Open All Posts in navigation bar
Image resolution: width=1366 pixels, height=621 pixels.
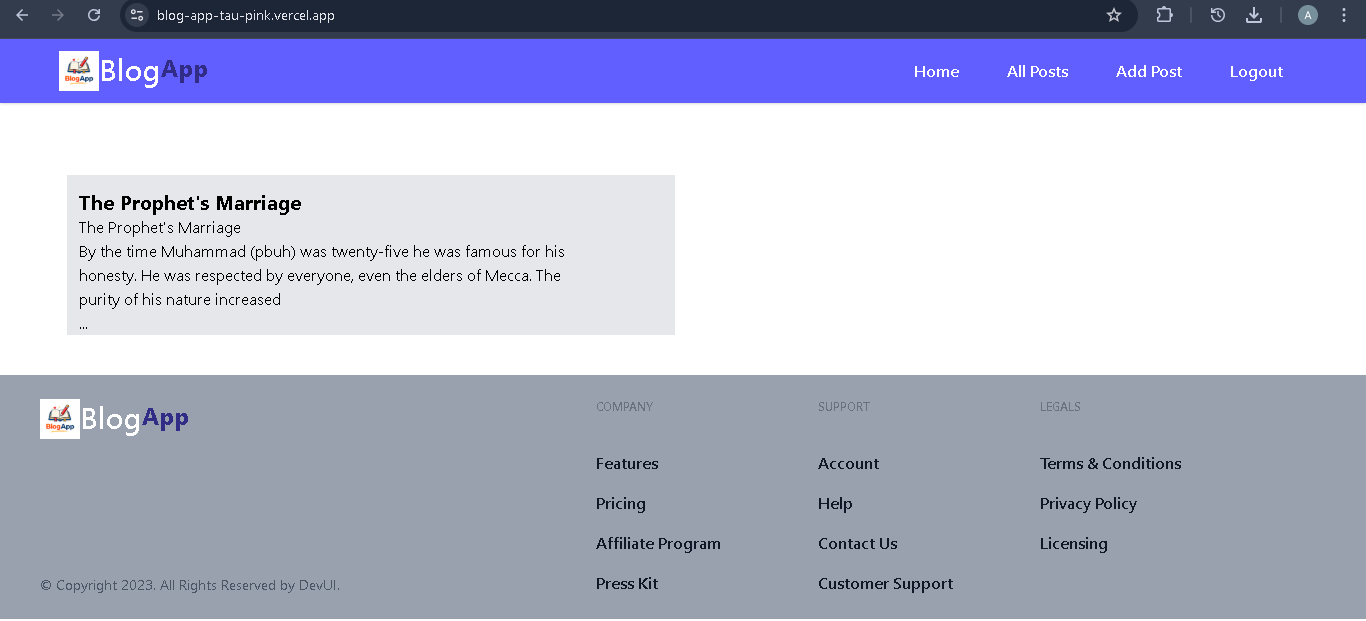point(1037,72)
